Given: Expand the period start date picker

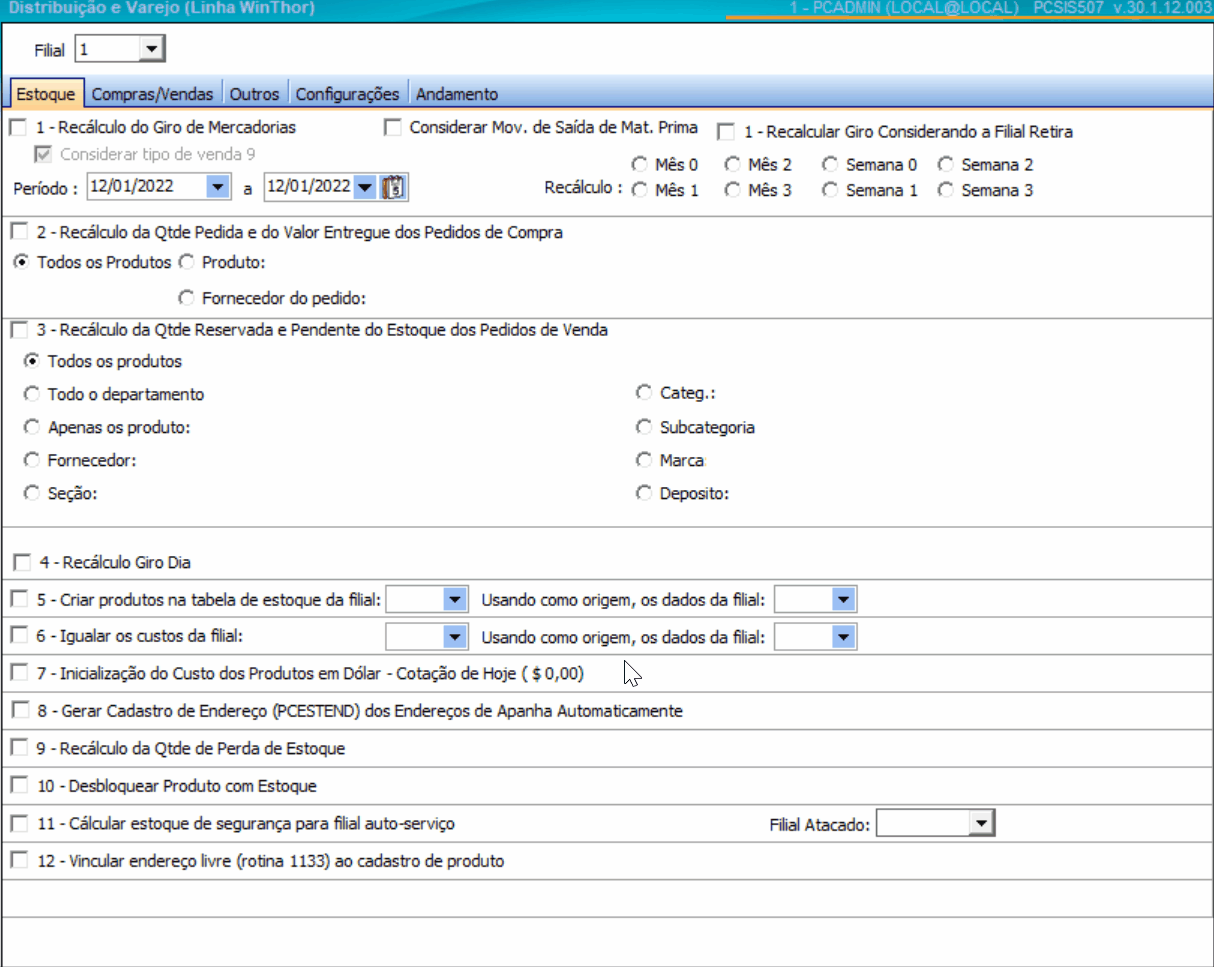Looking at the screenshot, I should [217, 186].
